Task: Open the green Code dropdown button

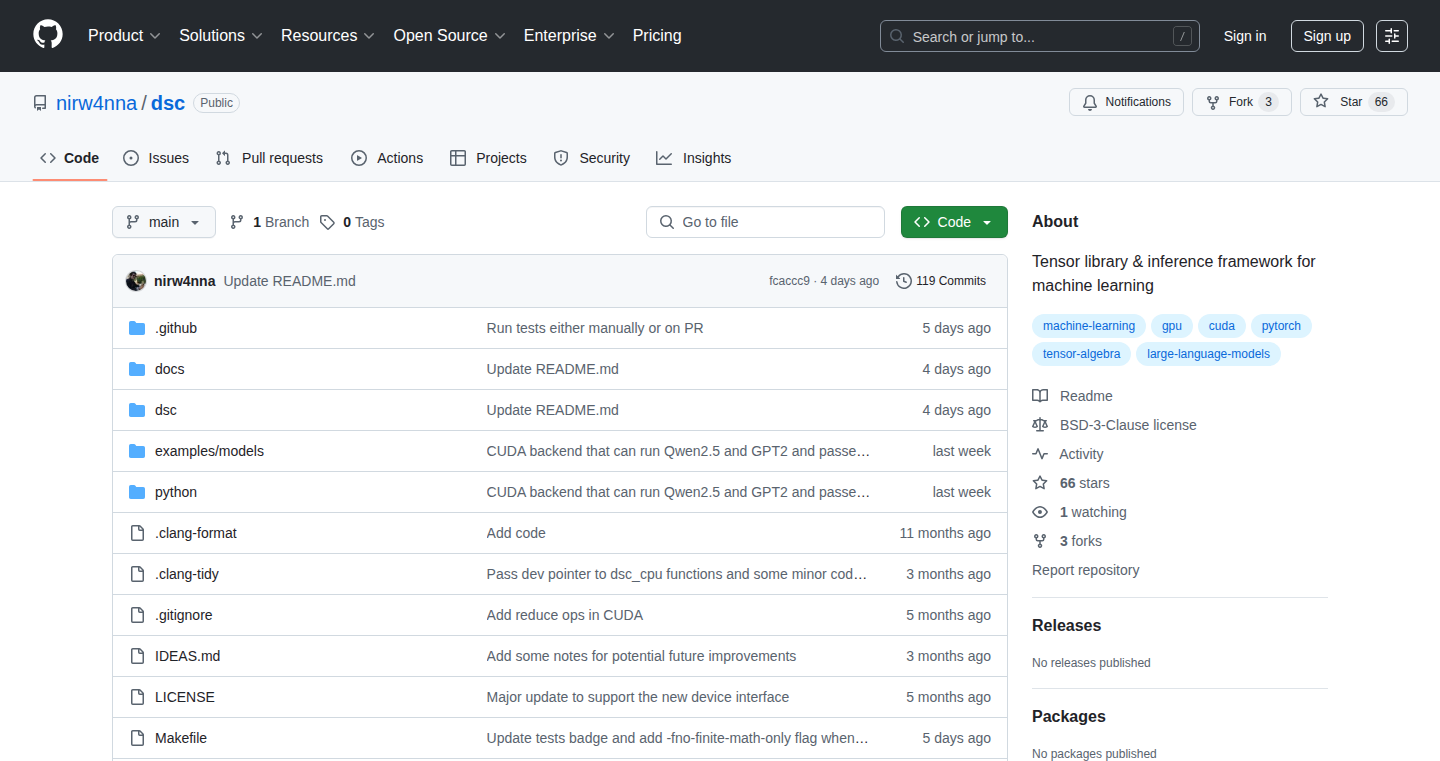Action: coord(954,222)
